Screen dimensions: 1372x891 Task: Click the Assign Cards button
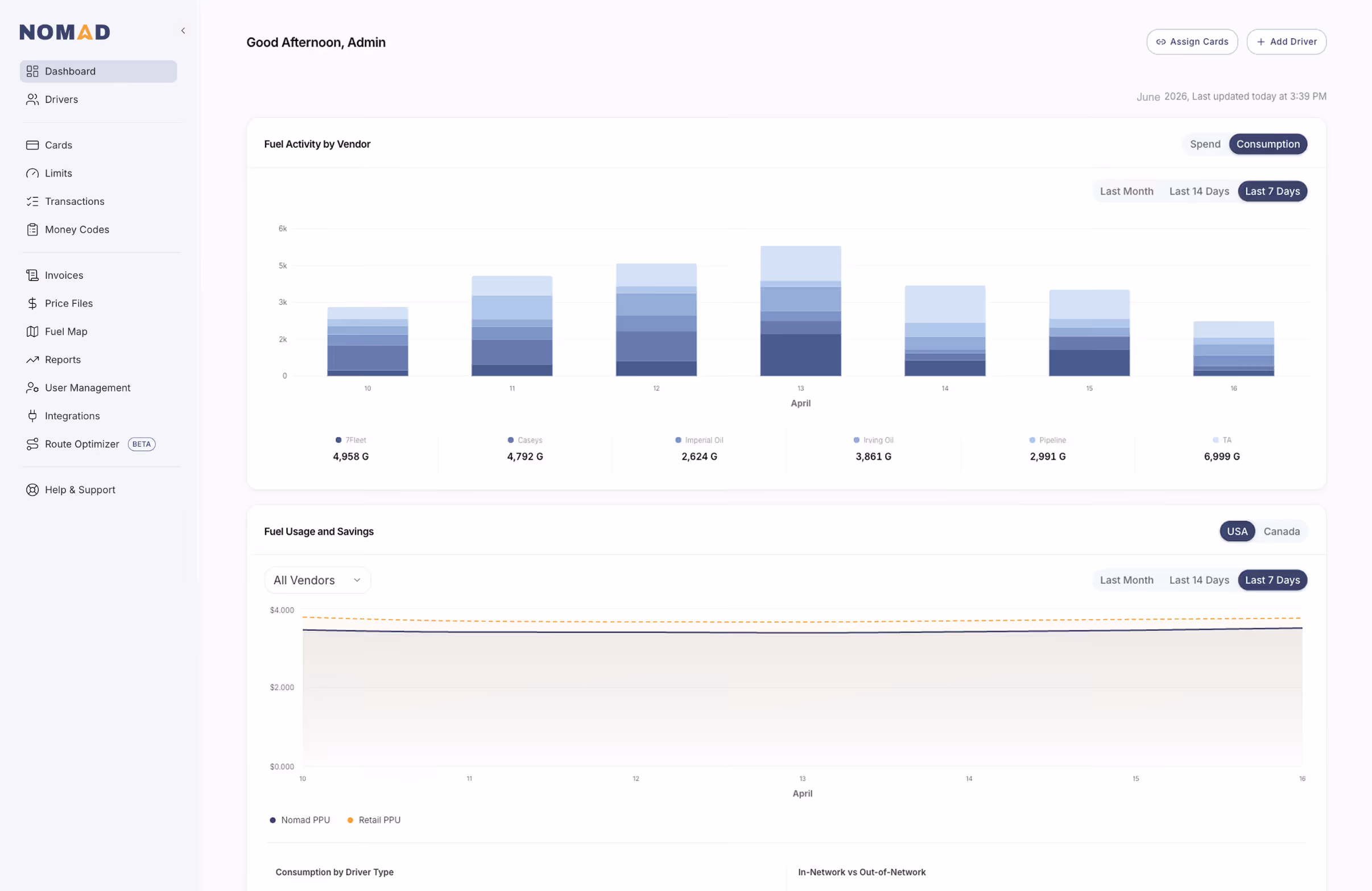[x=1192, y=42]
